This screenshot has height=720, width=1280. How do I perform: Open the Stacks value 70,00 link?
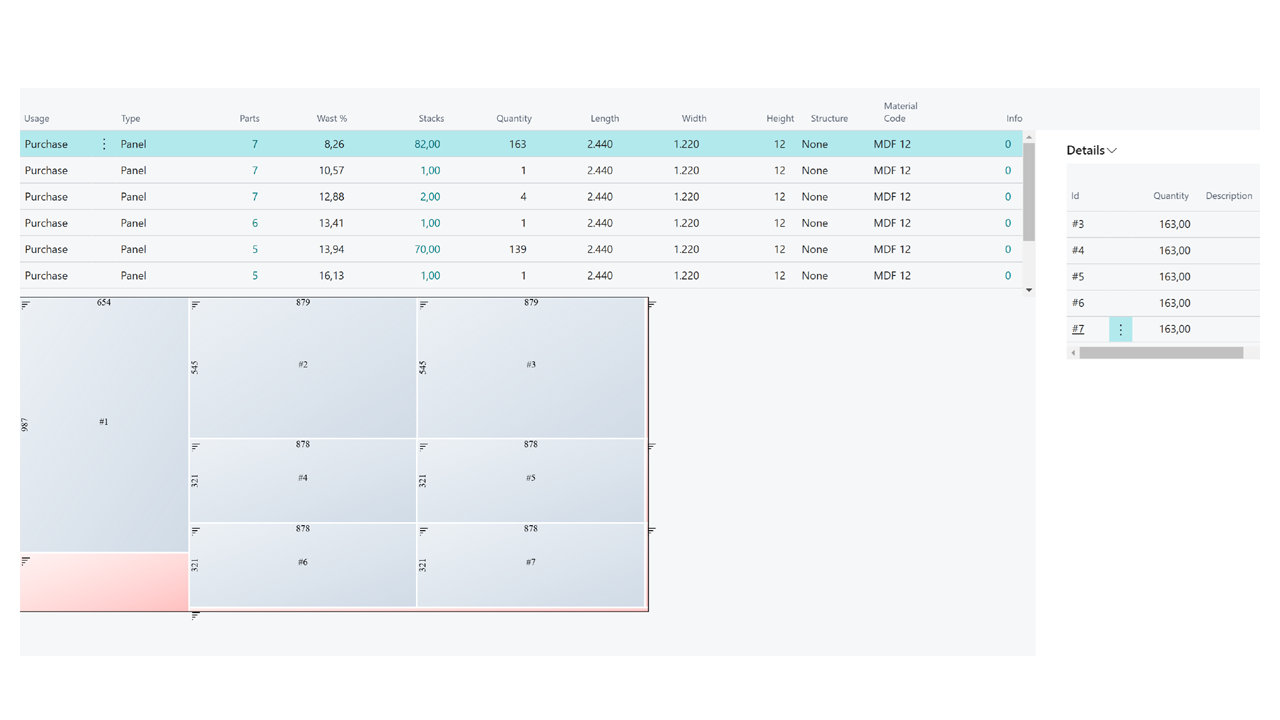point(427,249)
